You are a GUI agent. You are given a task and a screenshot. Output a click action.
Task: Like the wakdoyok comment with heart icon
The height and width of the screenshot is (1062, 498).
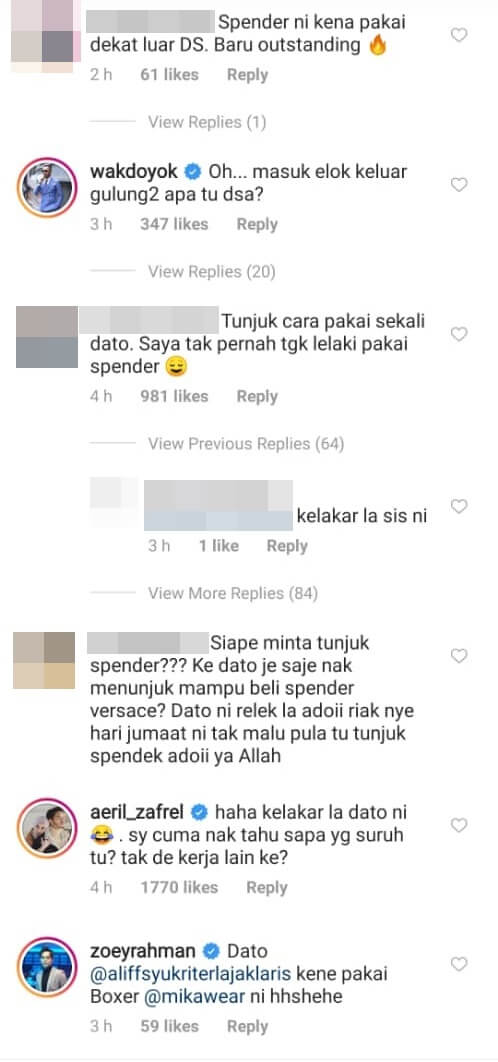459,184
